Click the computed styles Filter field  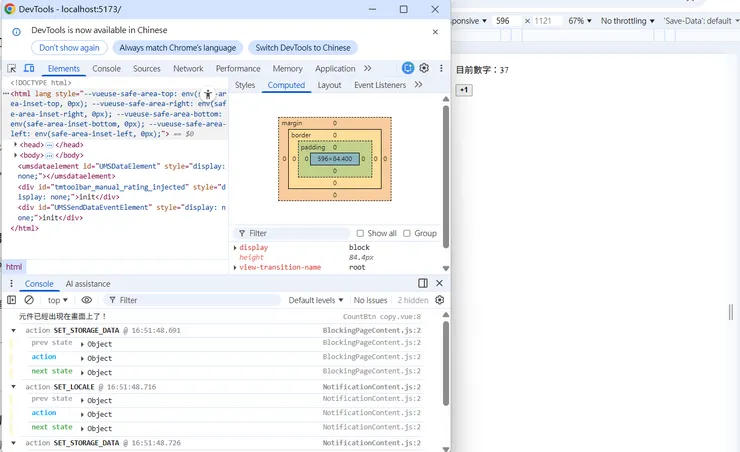click(290, 233)
